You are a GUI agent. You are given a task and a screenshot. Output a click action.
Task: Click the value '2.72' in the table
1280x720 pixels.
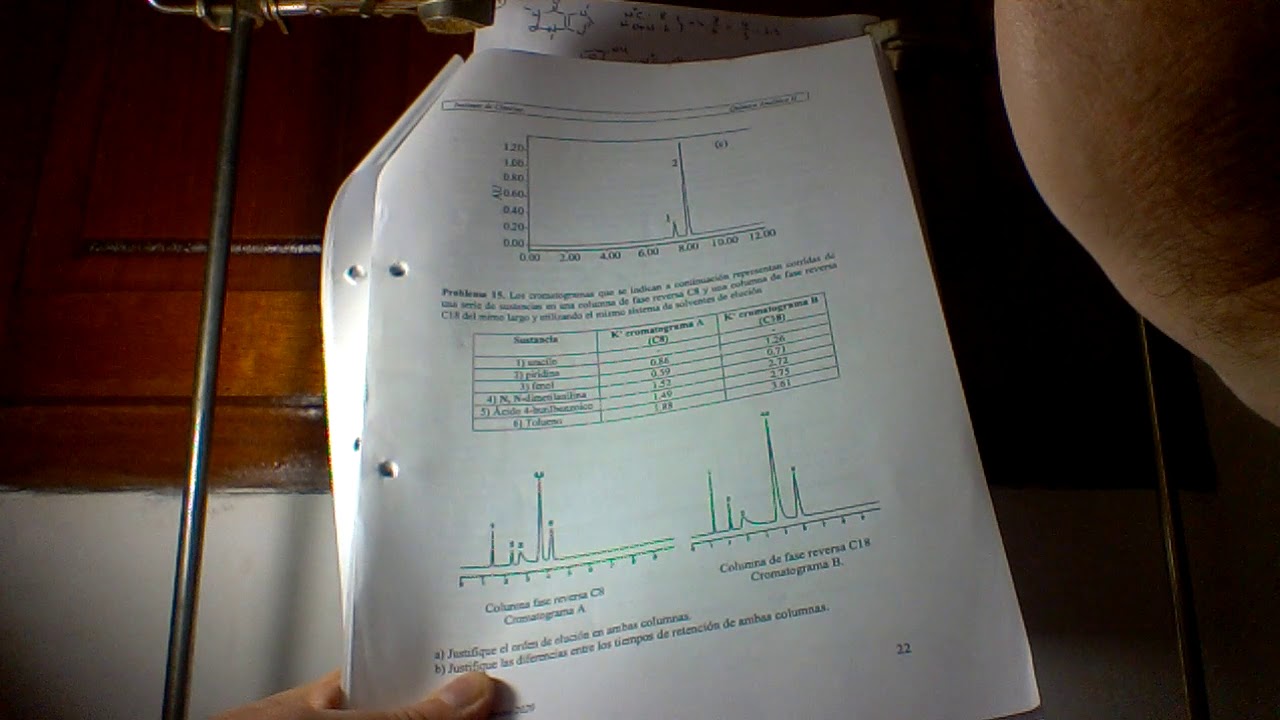(778, 361)
